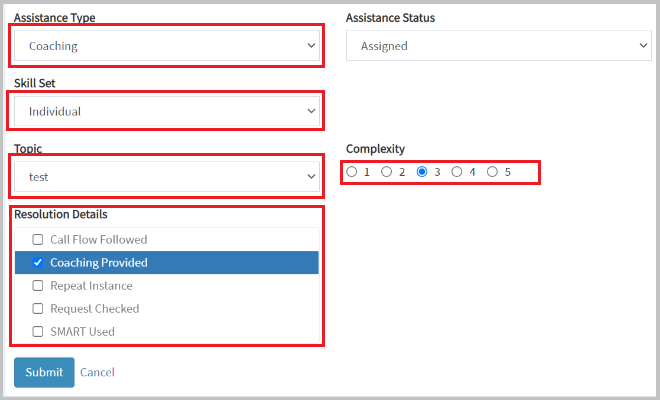Select complexity level 4
Image resolution: width=660 pixels, height=400 pixels.
point(457,172)
